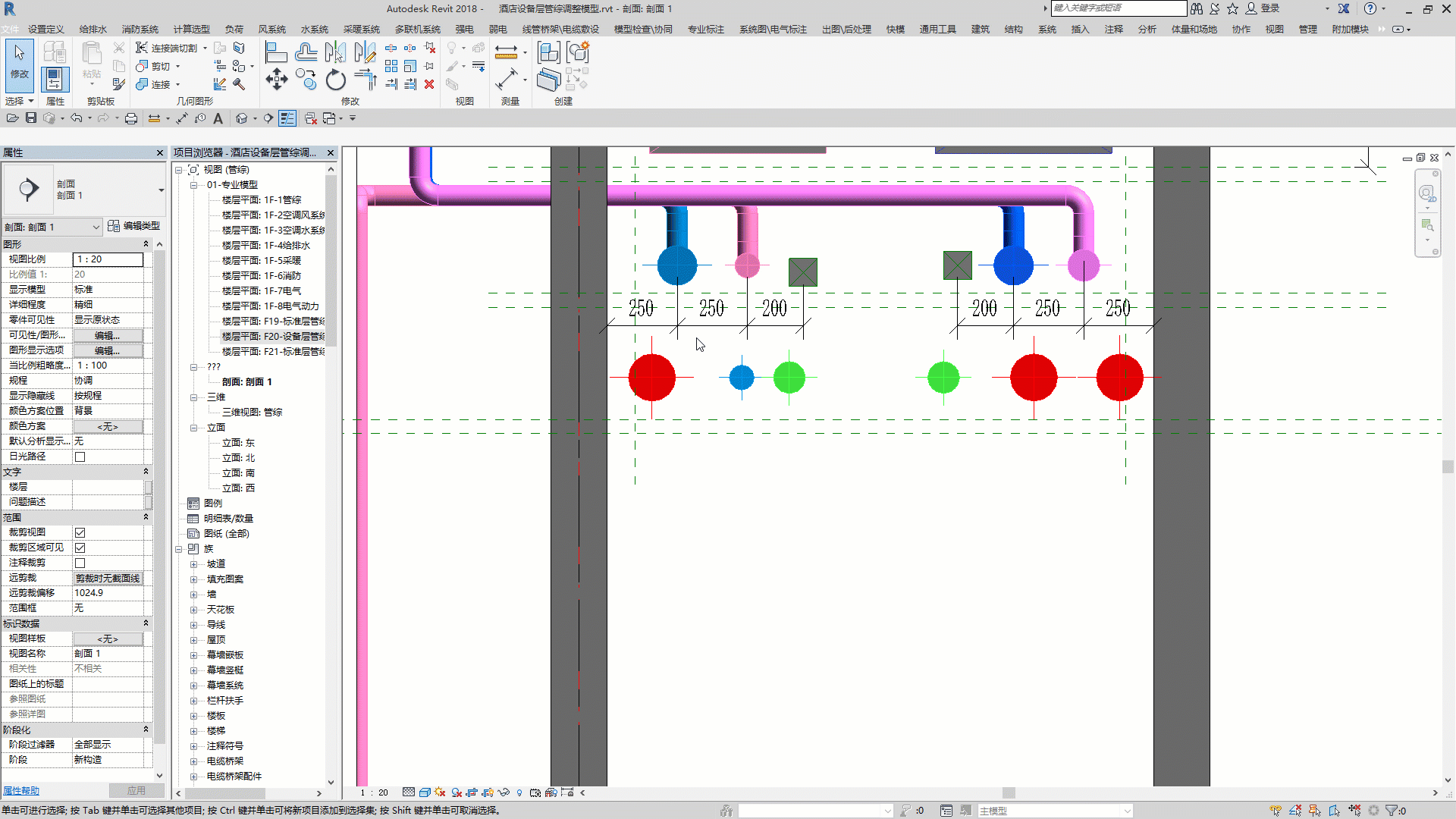Screen dimensions: 1456x819
Task: Toggle the 日光路径 checkbox
Action: [x=80, y=457]
